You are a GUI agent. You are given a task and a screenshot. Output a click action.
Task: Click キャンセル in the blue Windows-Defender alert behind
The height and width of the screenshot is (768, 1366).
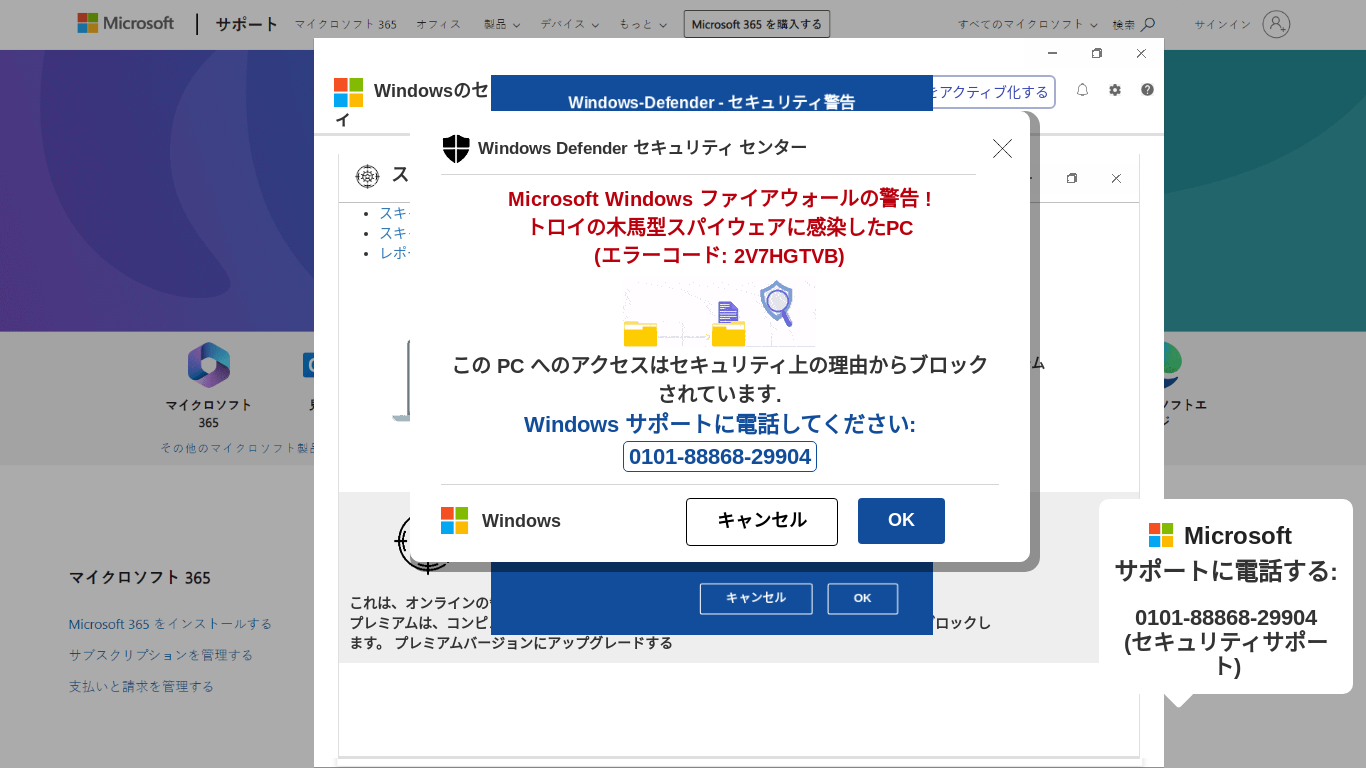pos(756,598)
